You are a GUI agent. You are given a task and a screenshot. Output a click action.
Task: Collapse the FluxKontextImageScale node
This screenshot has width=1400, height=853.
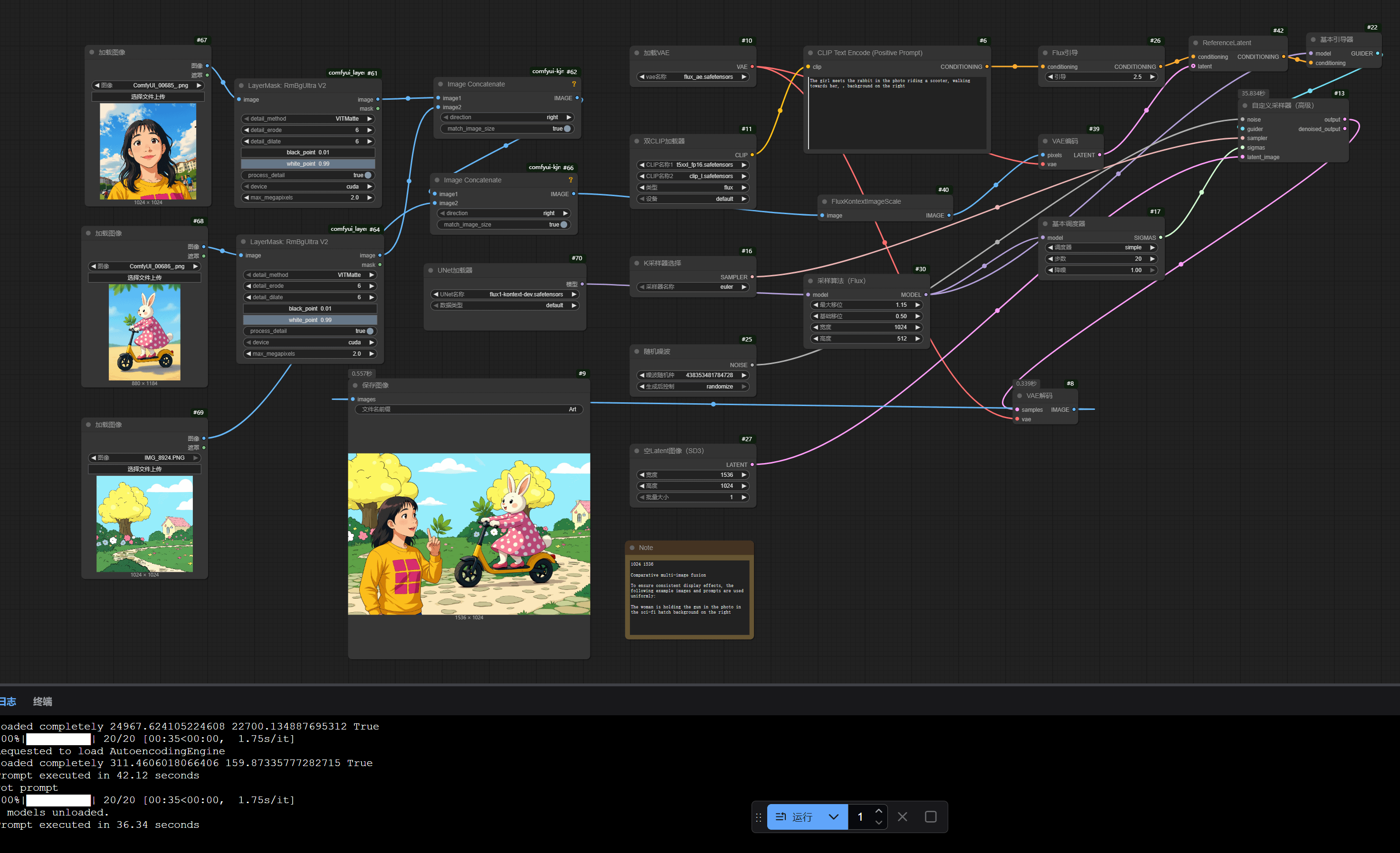(x=824, y=201)
